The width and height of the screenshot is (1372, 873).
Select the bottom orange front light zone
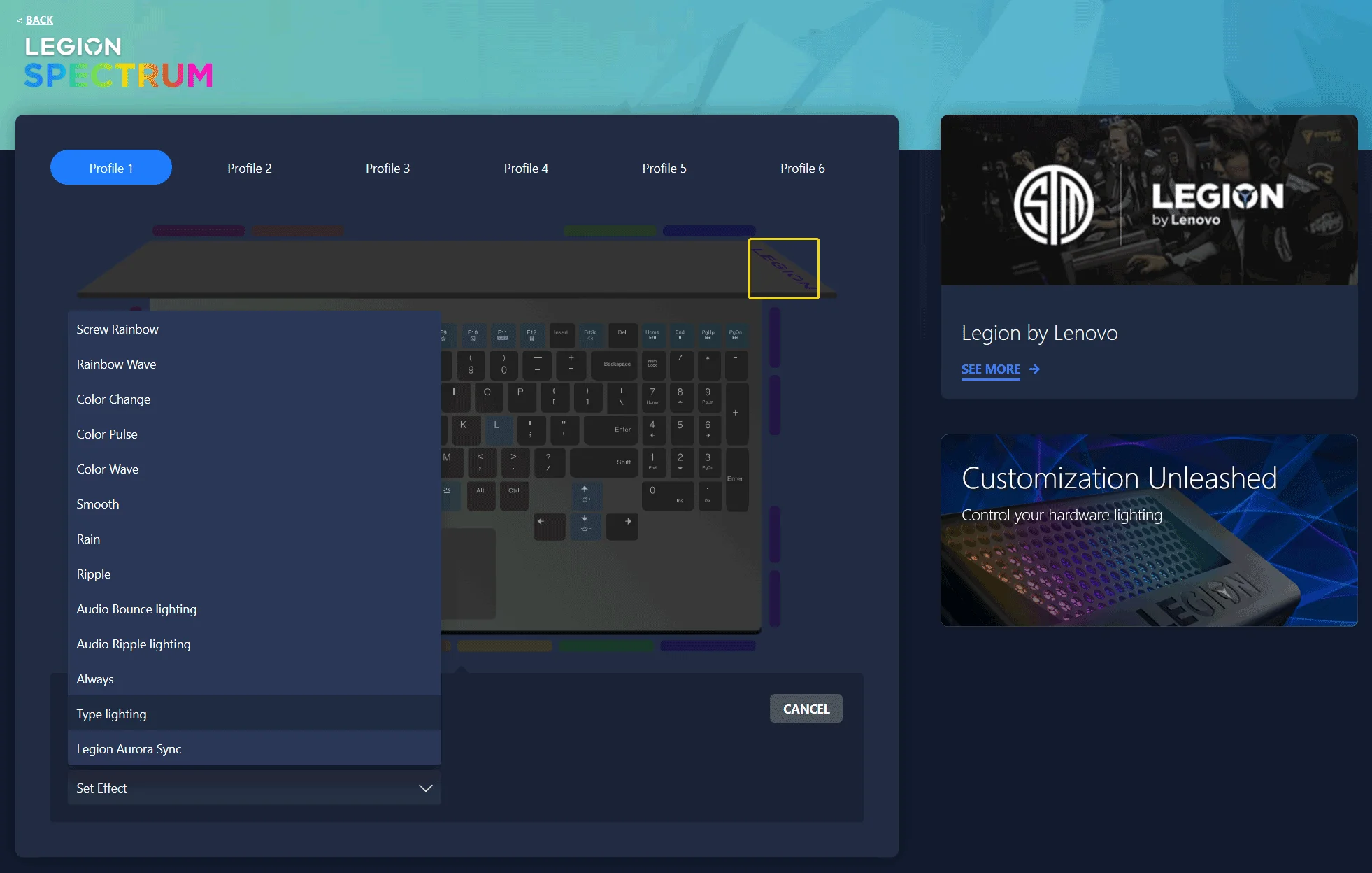[x=505, y=646]
